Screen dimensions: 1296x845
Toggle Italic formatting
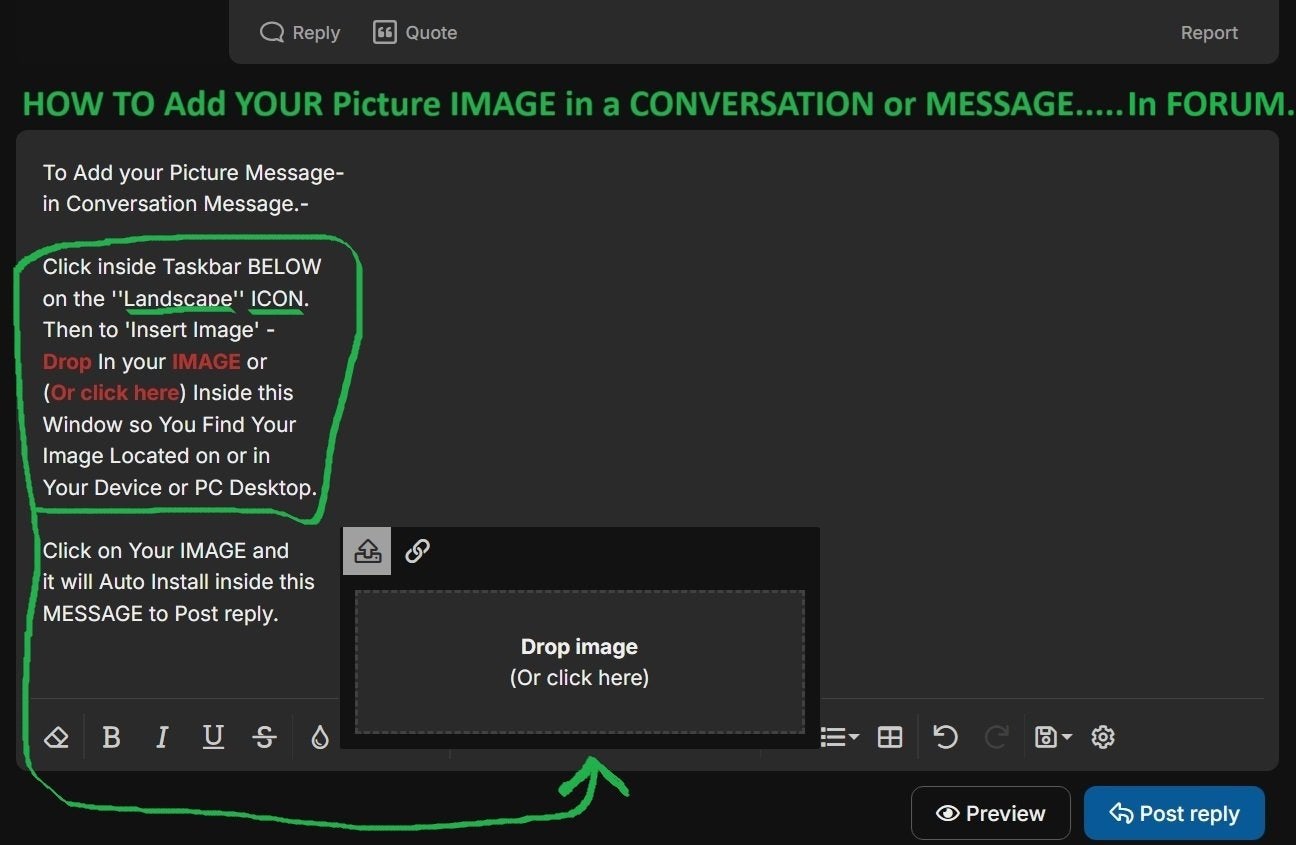click(x=162, y=738)
